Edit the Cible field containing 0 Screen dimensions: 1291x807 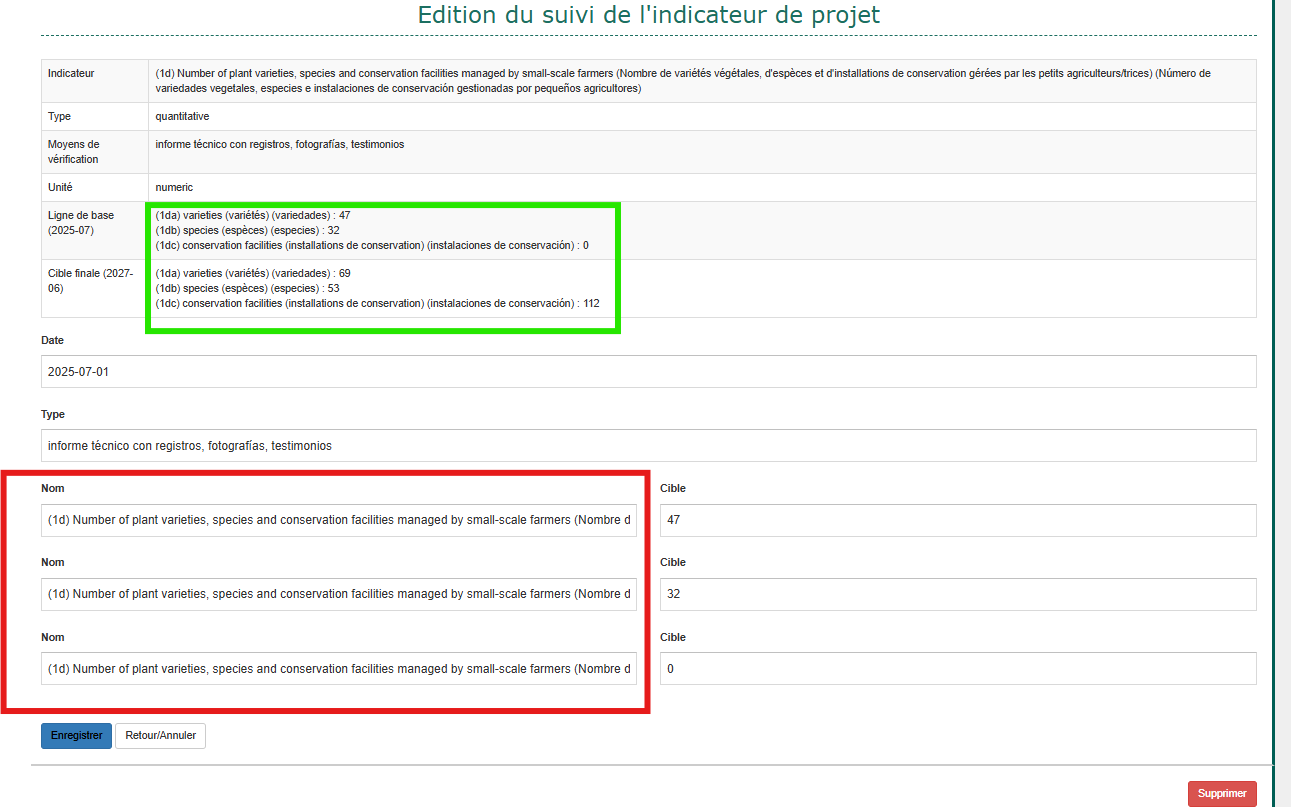click(x=957, y=669)
